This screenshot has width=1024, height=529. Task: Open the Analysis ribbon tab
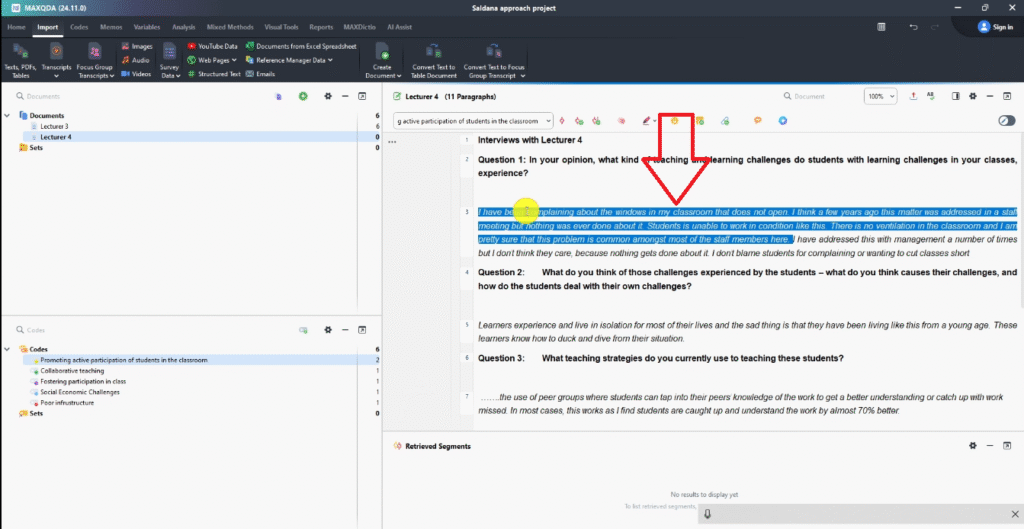183,27
